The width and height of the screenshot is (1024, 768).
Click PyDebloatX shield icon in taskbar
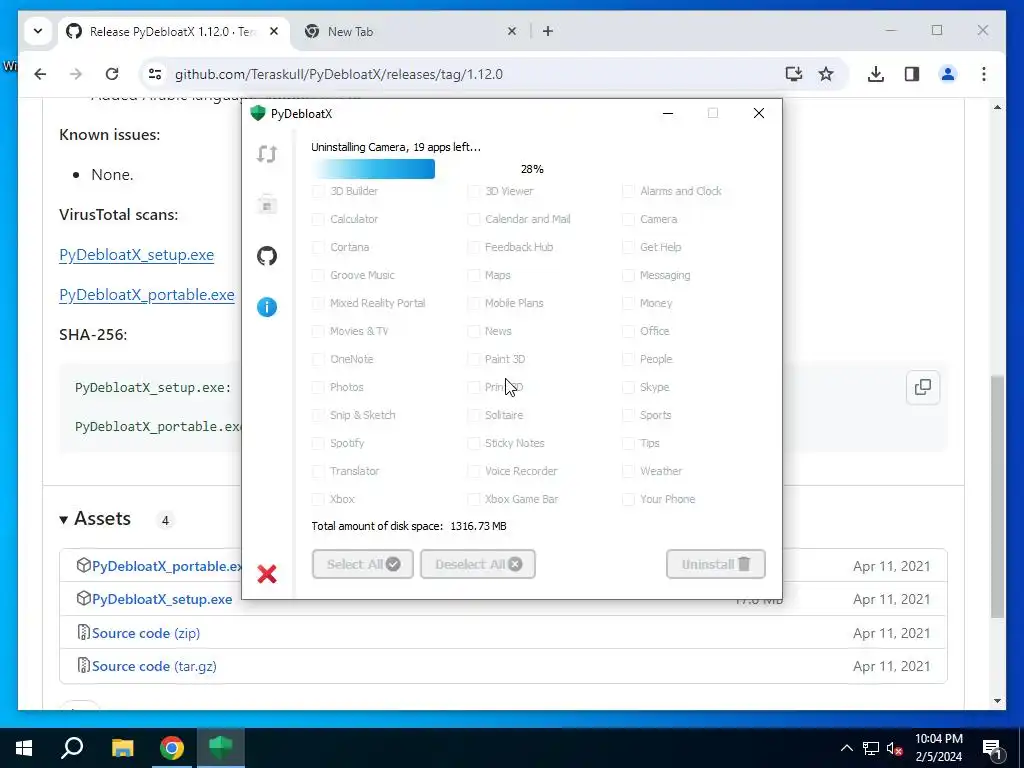point(221,748)
